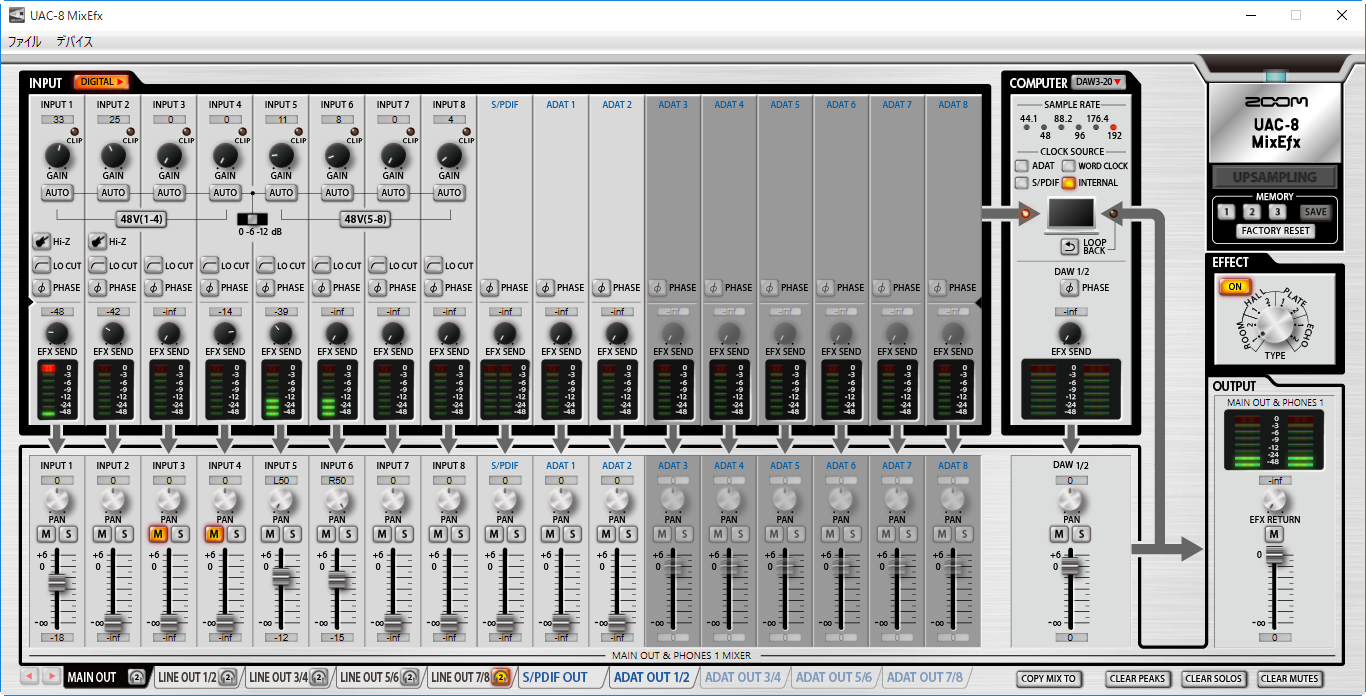This screenshot has width=1366, height=696.
Task: Unmute INPUT 3 in the mixer
Action: [x=157, y=534]
